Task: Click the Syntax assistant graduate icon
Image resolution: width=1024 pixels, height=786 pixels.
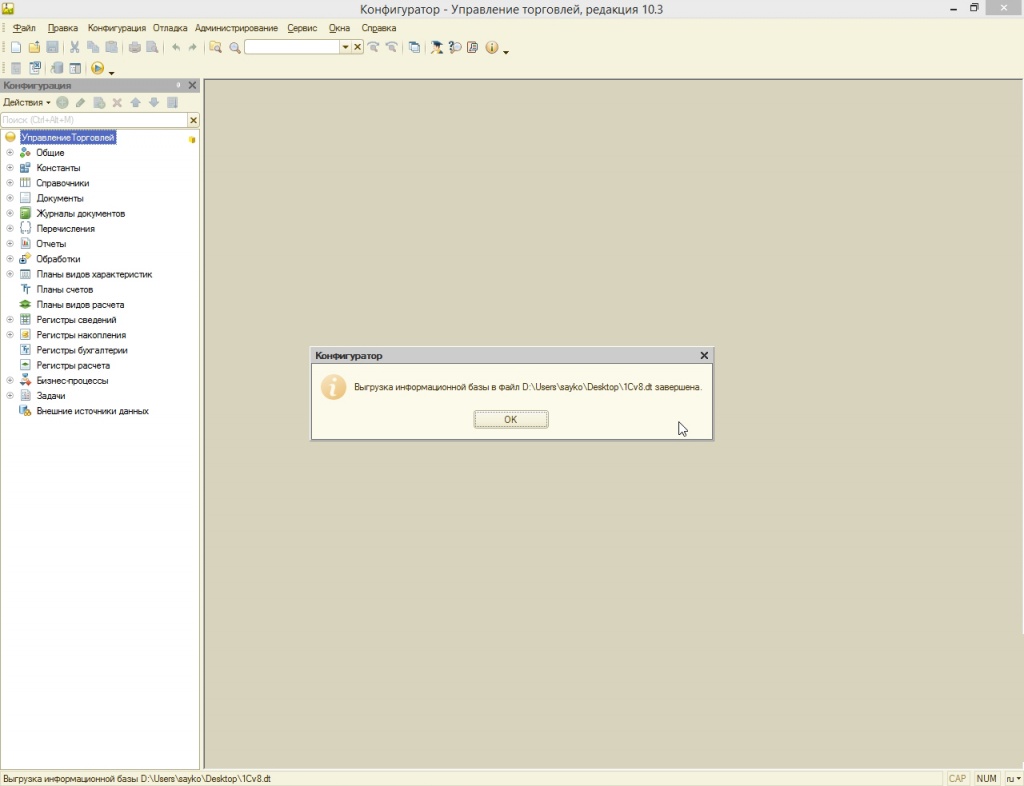Action: coord(437,47)
